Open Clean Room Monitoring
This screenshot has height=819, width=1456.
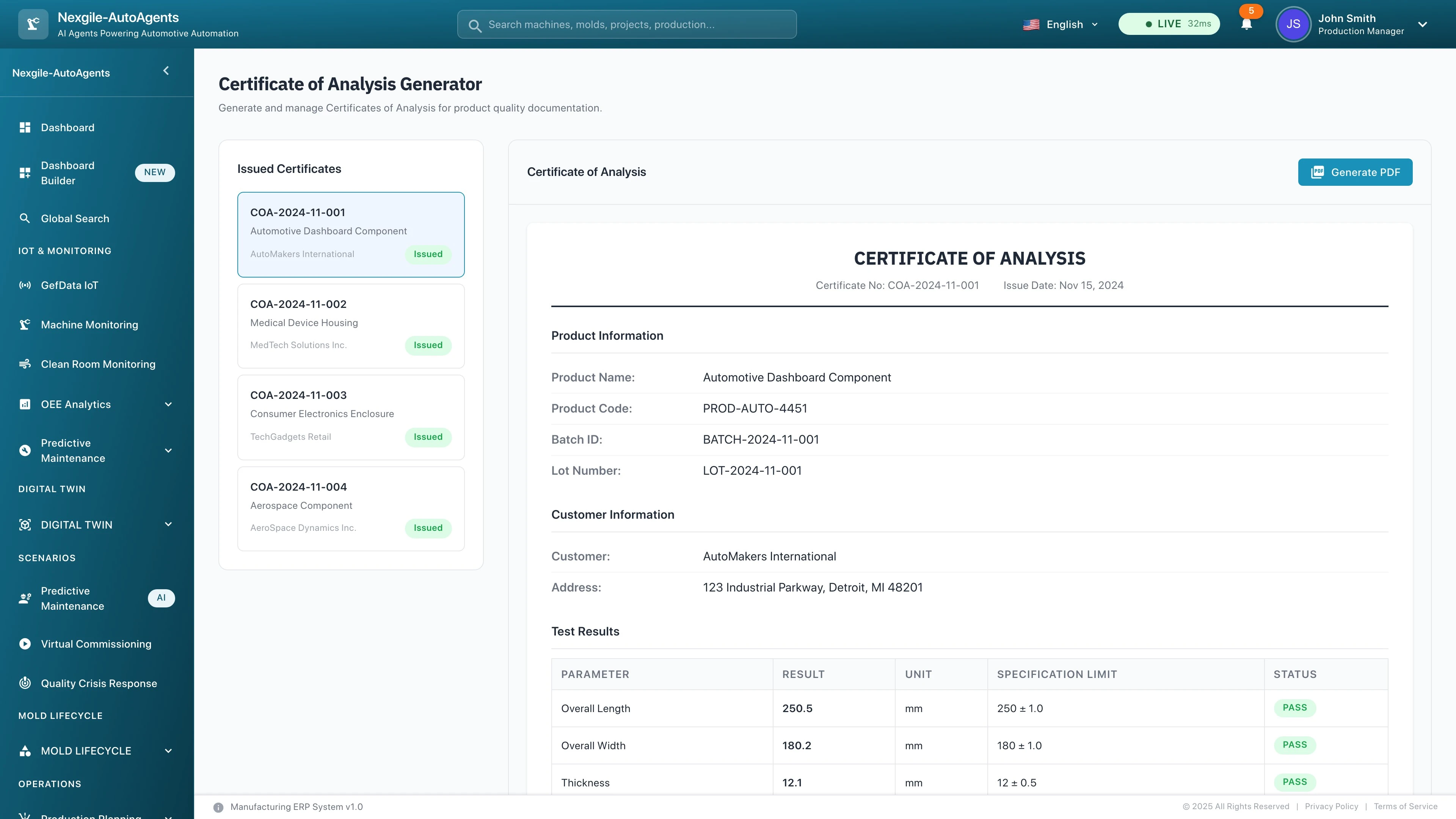tap(98, 364)
